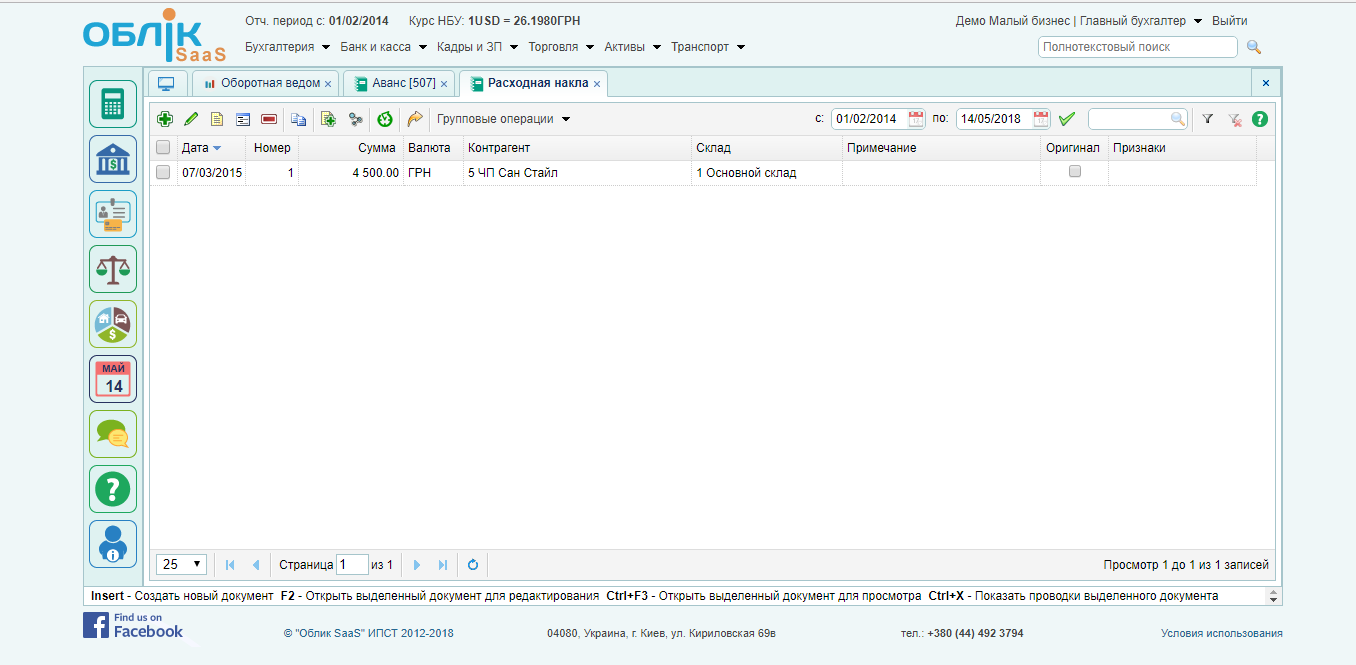Click the copy document icon in toolbar
This screenshot has height=665, width=1356.
298,119
